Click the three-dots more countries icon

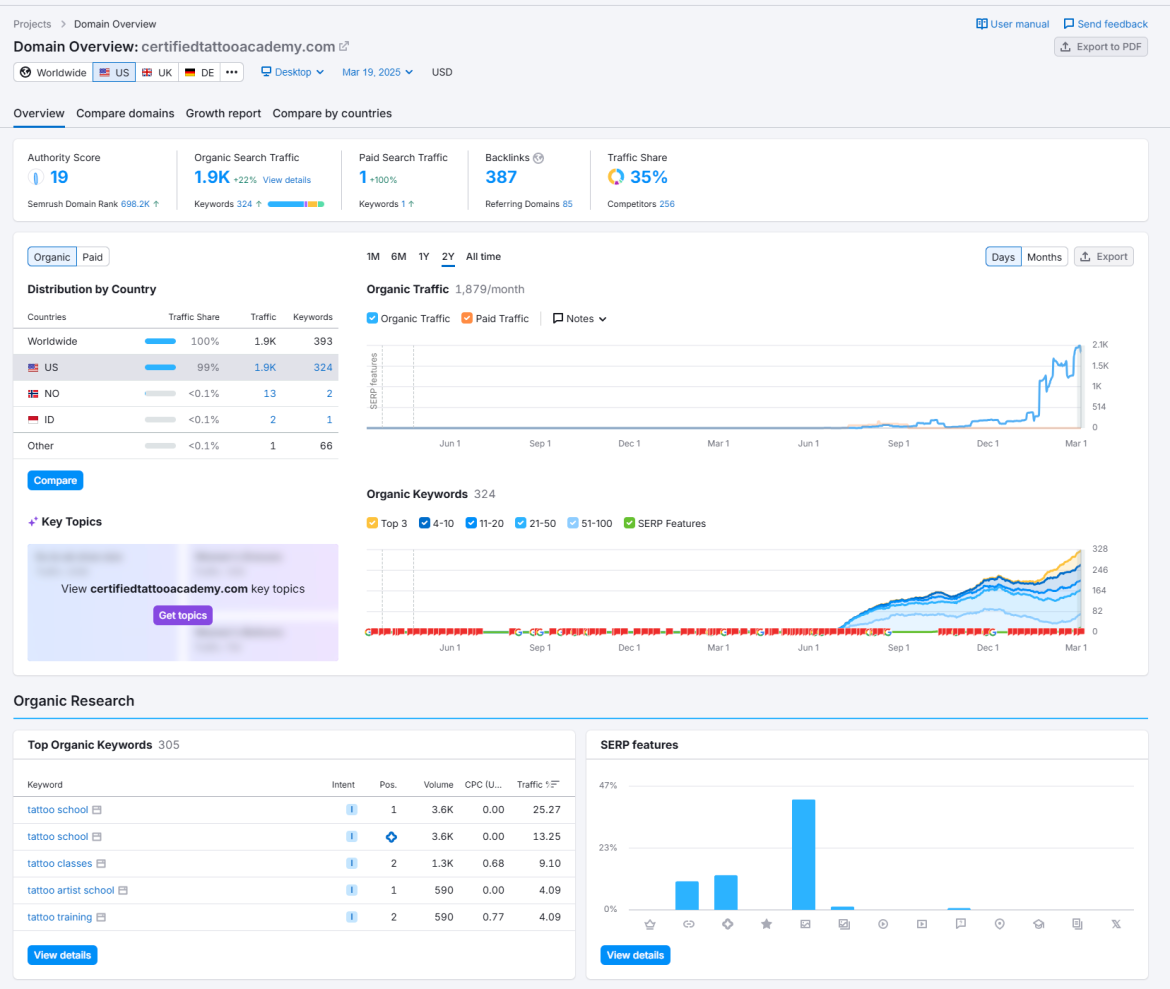pyautogui.click(x=232, y=72)
